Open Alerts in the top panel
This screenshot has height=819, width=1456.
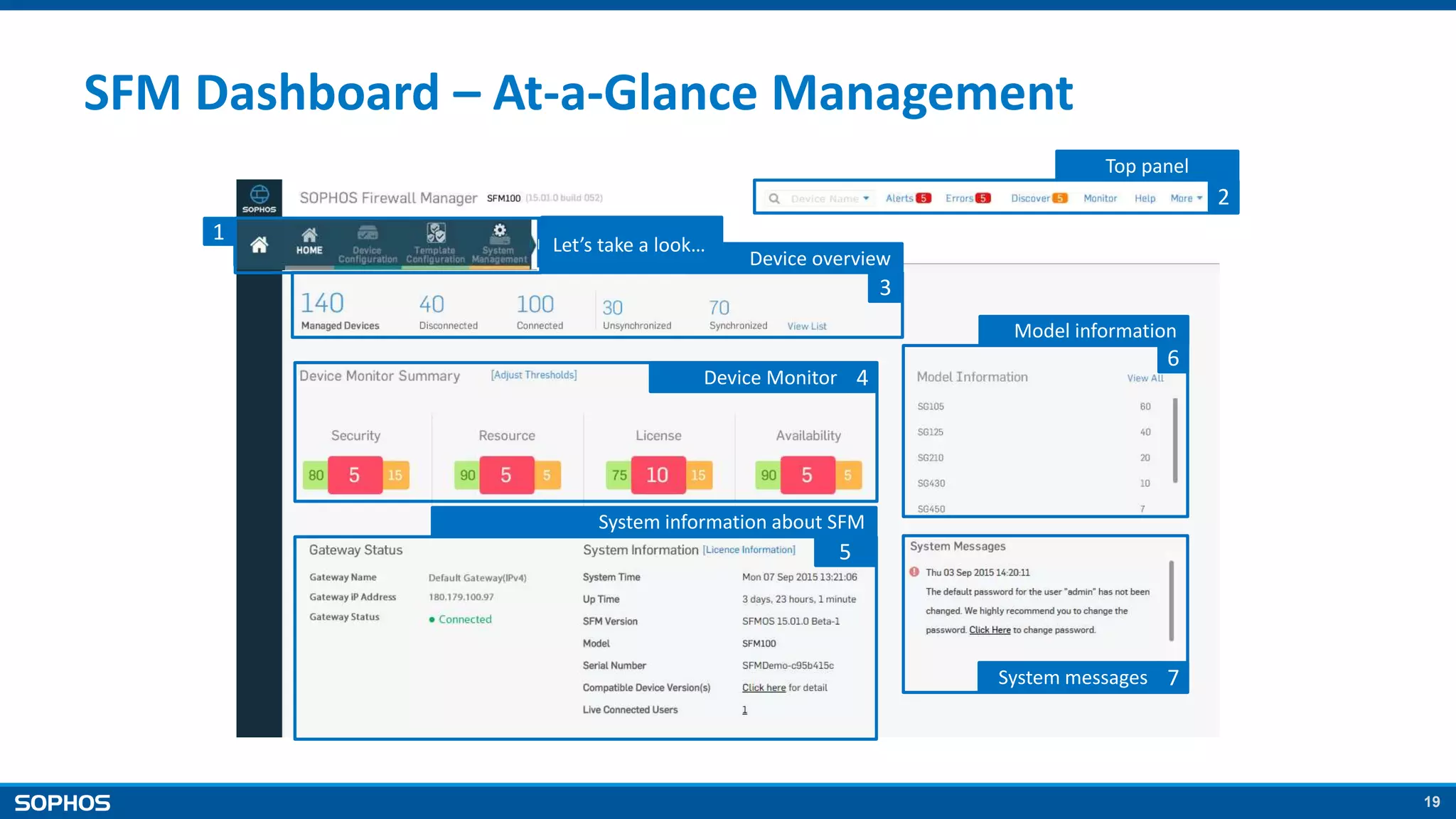pyautogui.click(x=899, y=198)
